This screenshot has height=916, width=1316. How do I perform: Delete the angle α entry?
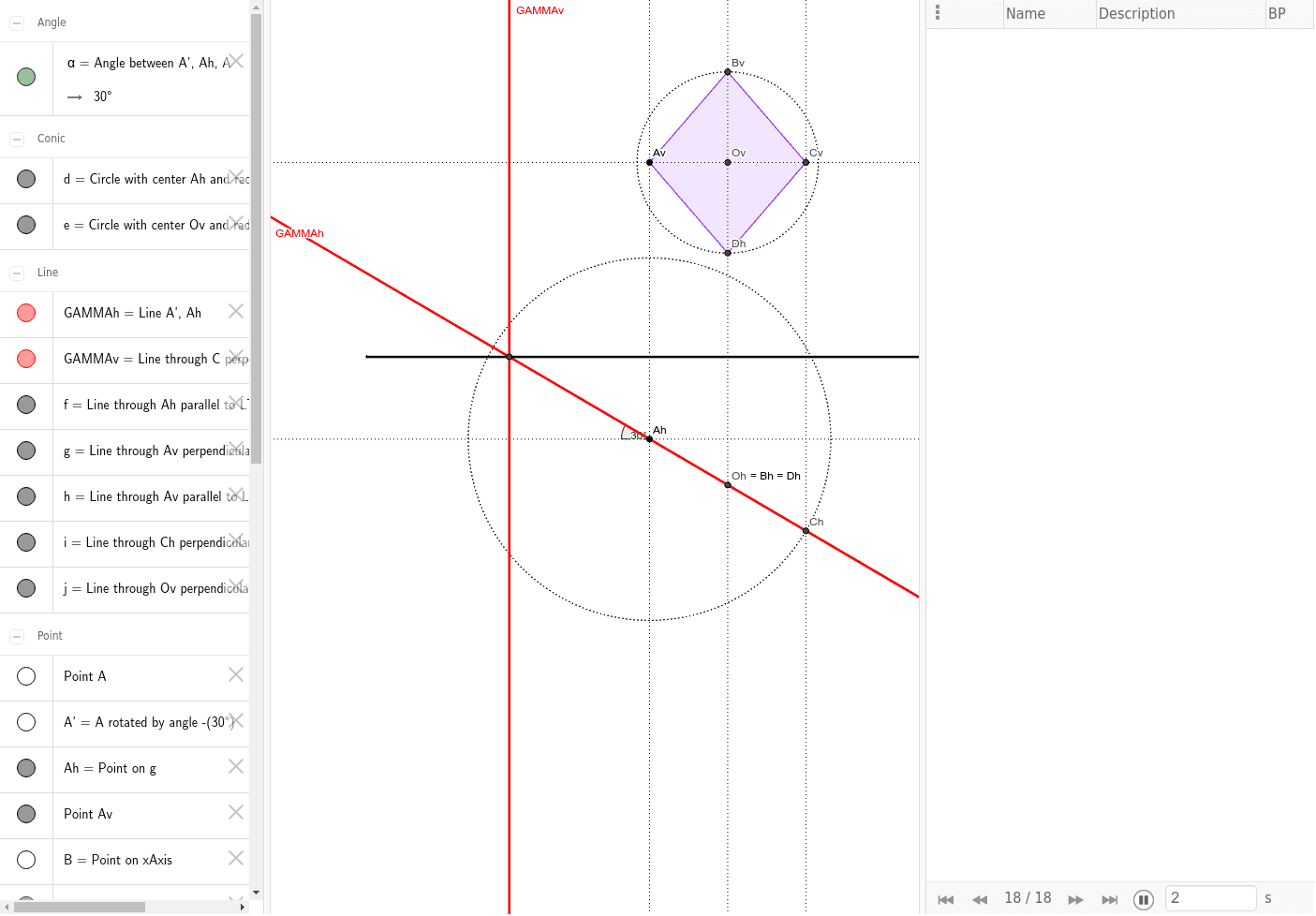(236, 61)
